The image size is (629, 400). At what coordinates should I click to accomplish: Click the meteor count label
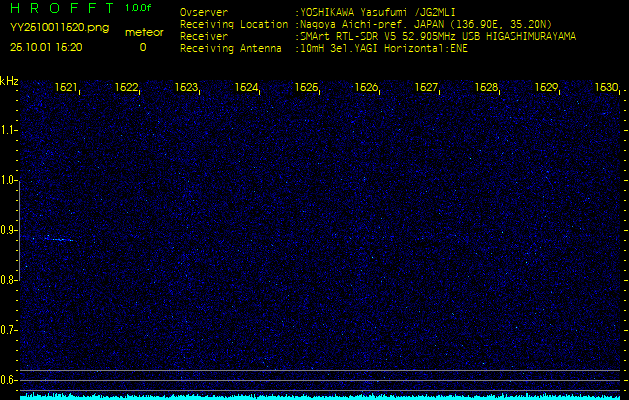click(142, 32)
